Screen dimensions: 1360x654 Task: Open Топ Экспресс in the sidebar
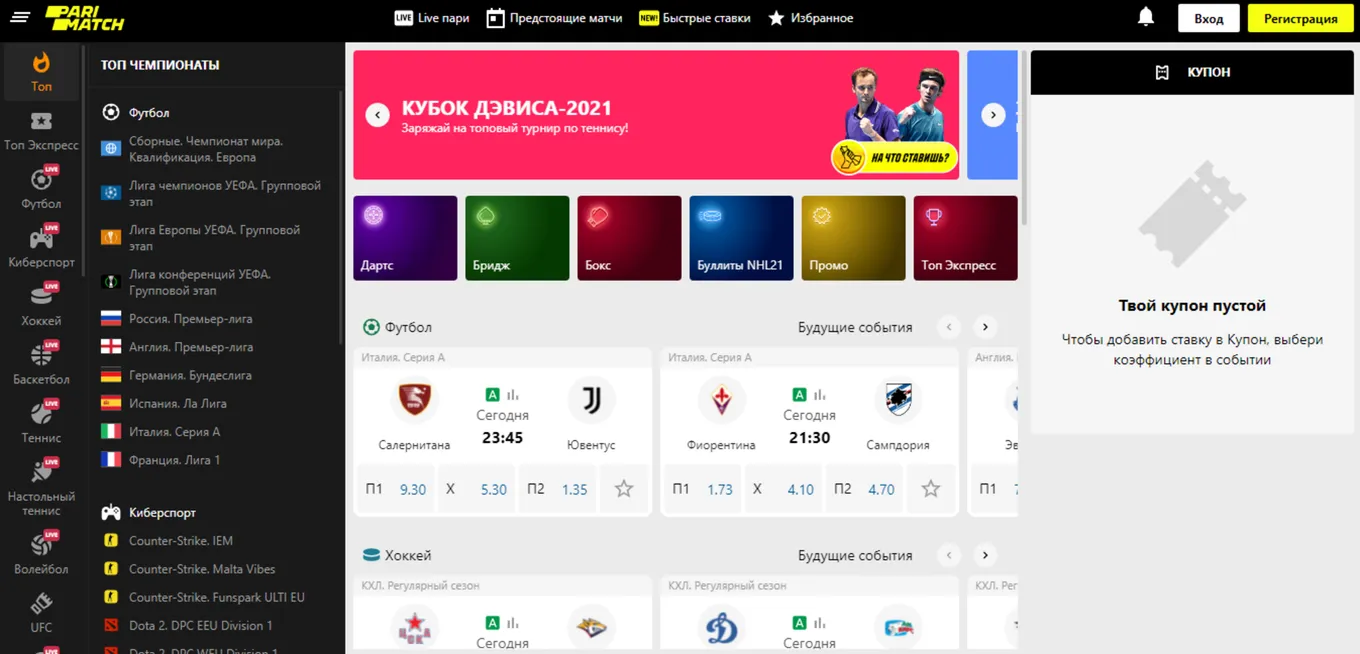click(x=41, y=131)
